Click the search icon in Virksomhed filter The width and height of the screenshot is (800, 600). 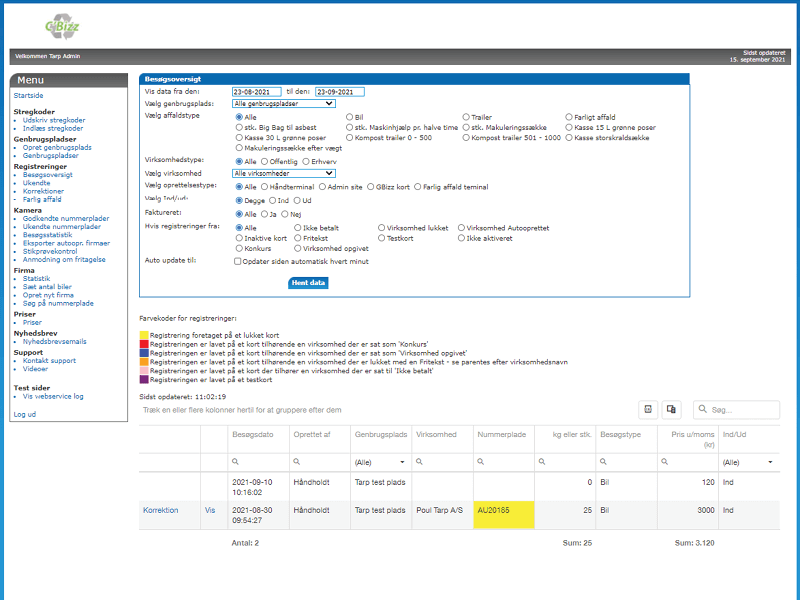pos(420,462)
